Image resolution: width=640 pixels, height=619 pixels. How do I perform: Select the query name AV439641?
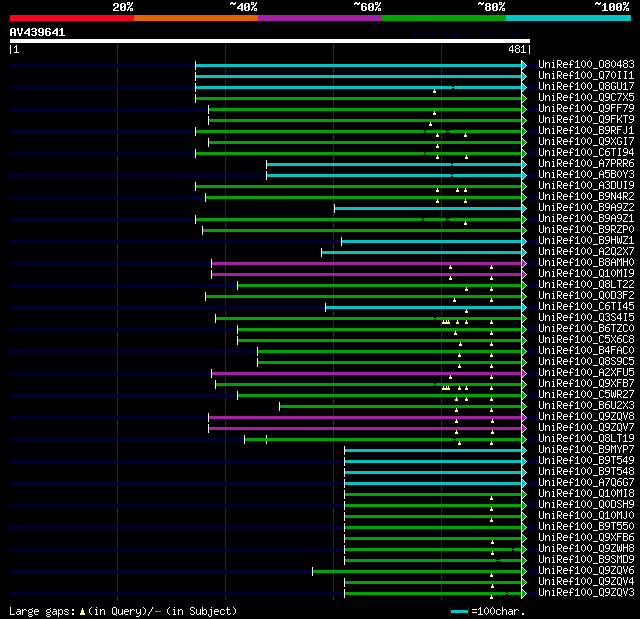pyautogui.click(x=37, y=32)
